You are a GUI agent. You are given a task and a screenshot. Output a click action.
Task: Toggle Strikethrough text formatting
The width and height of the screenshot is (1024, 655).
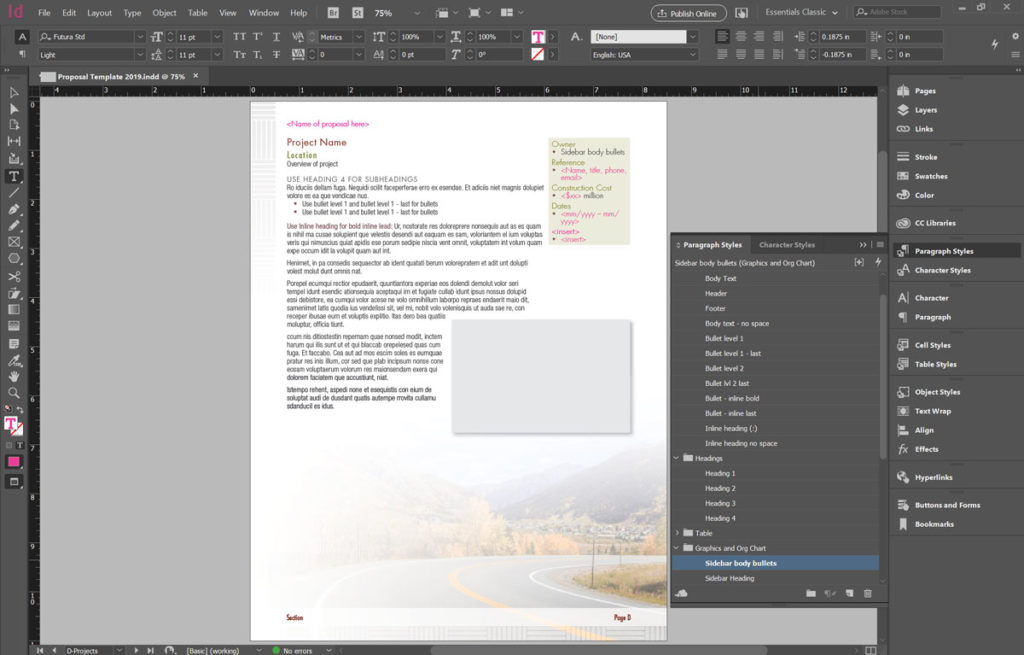click(x=274, y=54)
